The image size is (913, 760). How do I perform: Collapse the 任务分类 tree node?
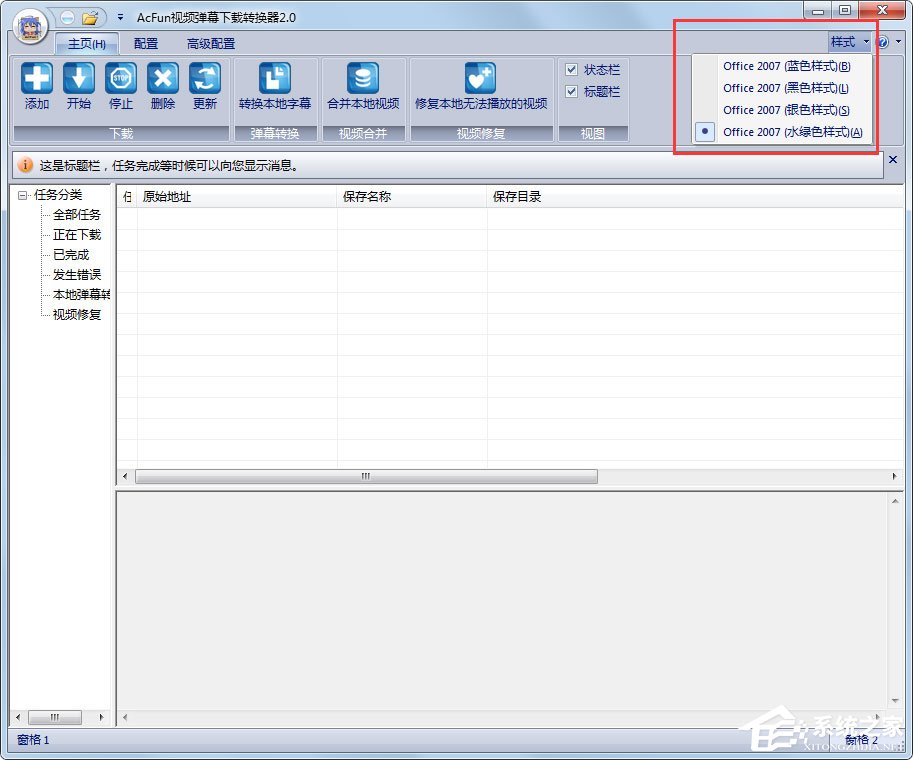coord(22,195)
